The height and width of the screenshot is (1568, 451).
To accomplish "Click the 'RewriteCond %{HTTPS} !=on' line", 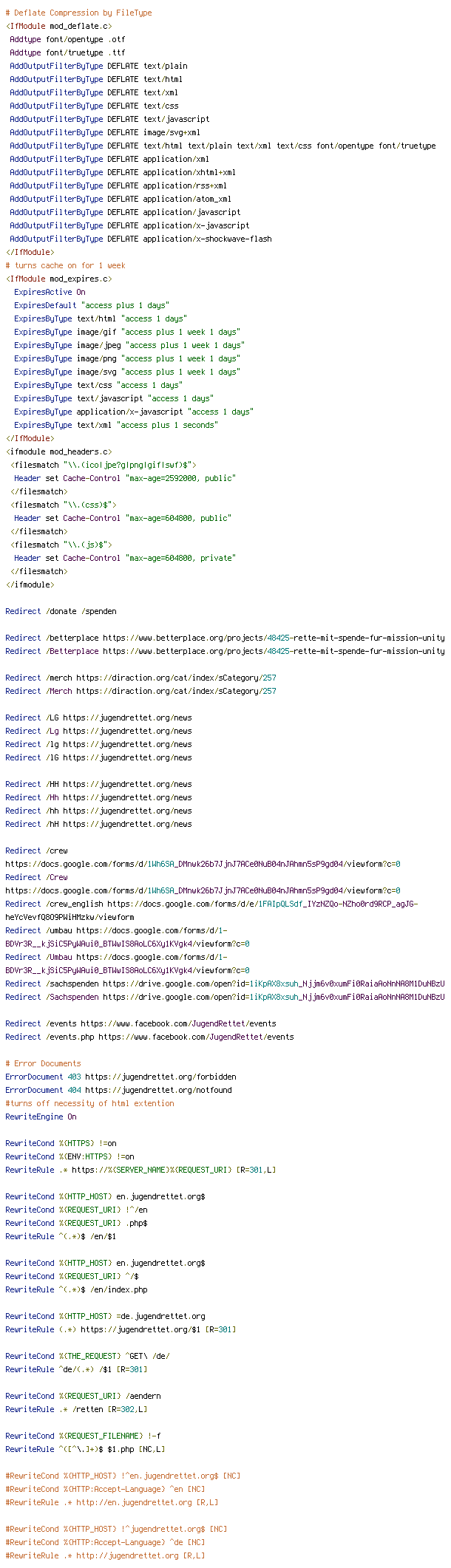I will coord(61,1144).
